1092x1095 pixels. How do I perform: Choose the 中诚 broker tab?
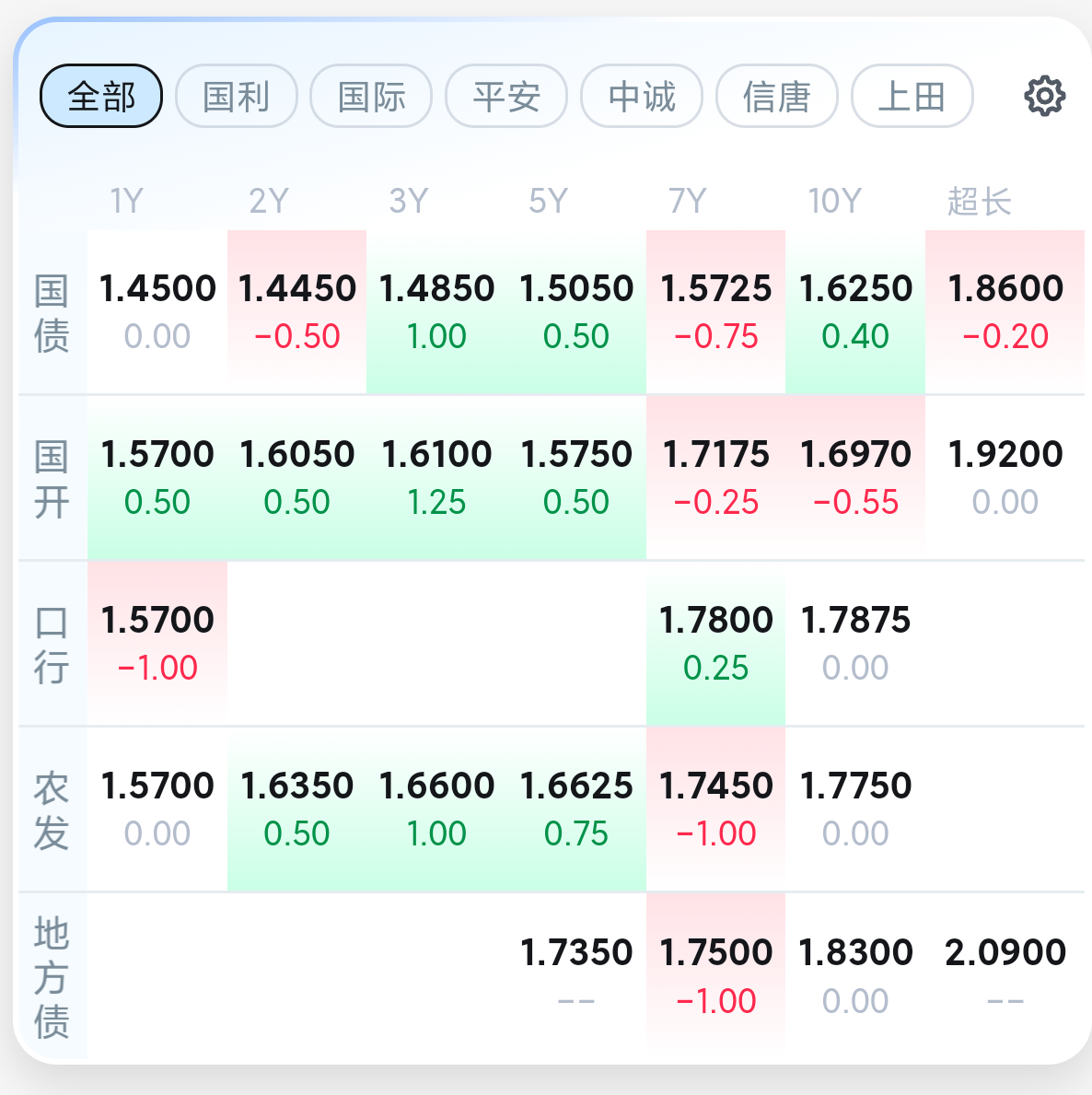pyautogui.click(x=642, y=96)
